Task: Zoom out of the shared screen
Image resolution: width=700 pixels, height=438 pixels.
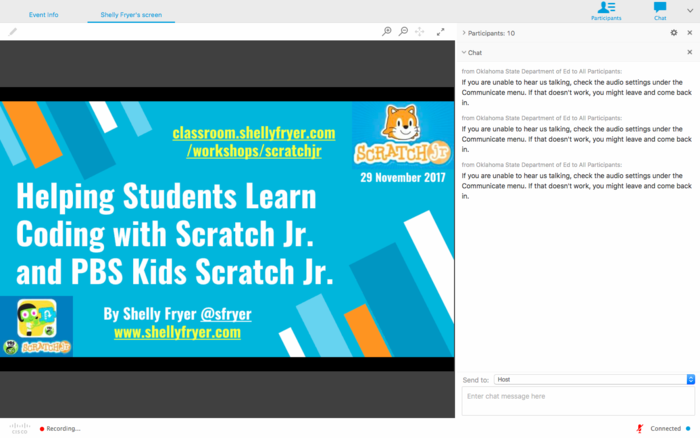Action: click(404, 32)
